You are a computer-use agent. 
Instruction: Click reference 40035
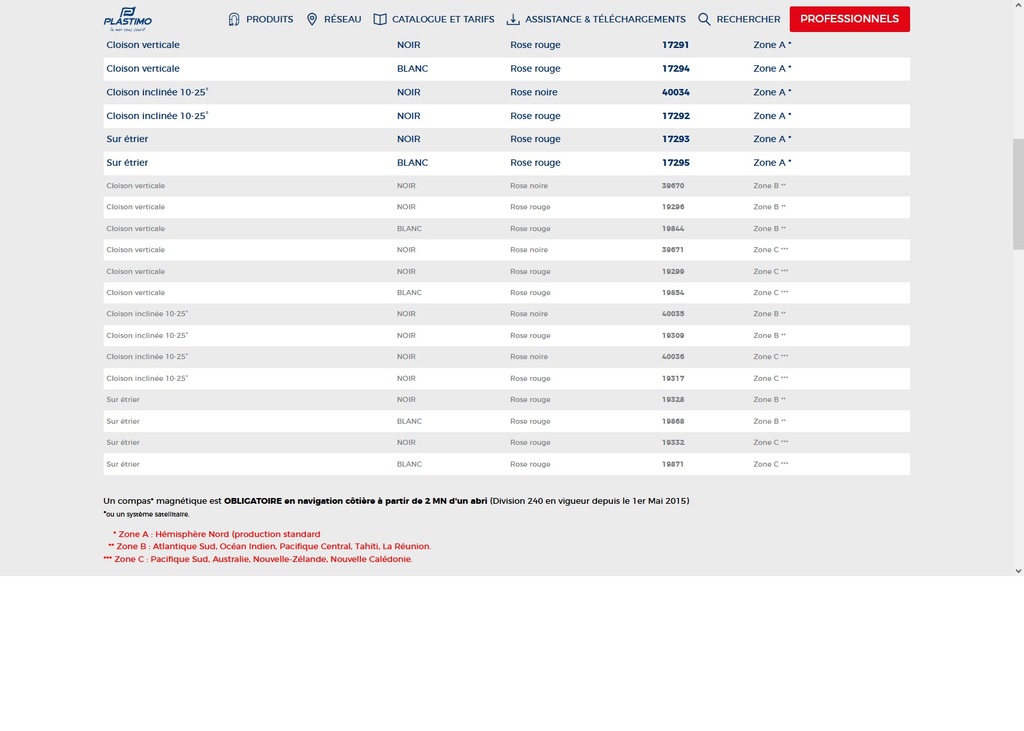coord(673,314)
